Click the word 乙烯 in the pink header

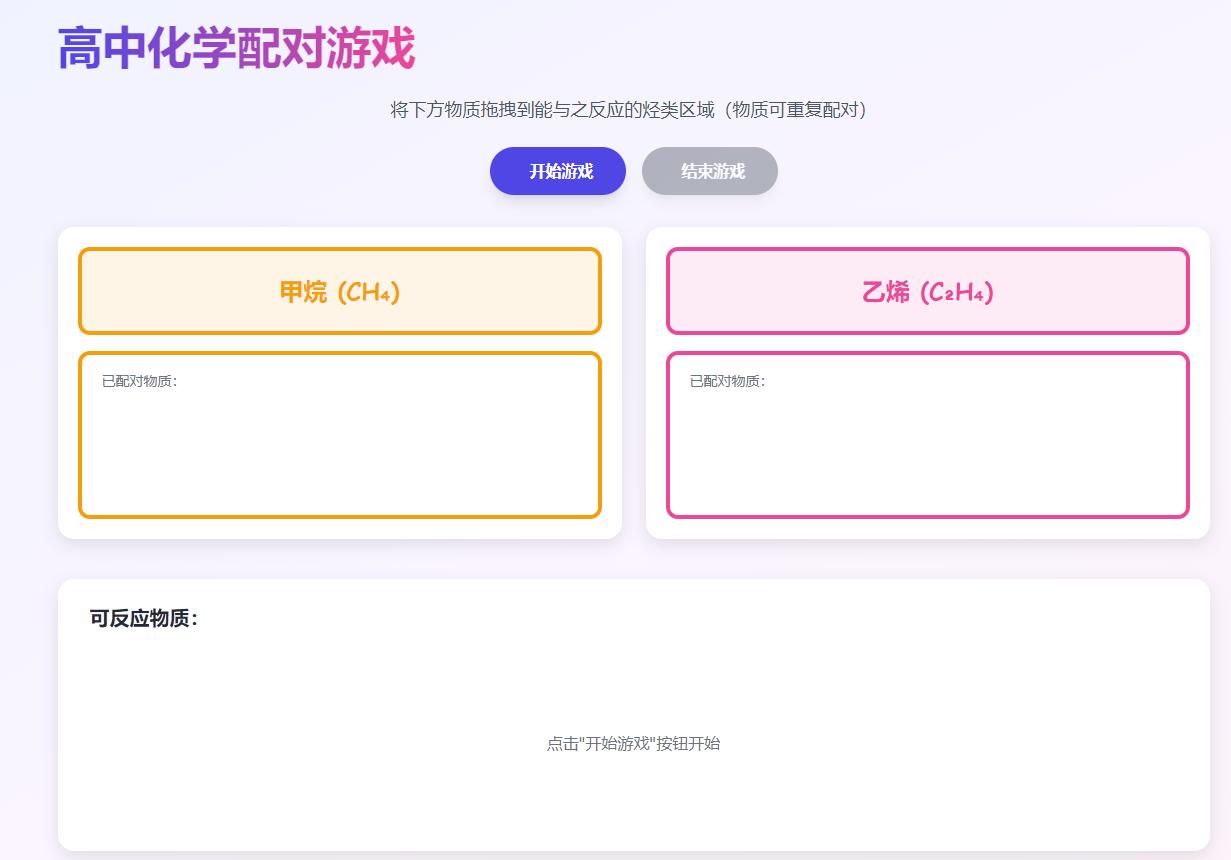(x=886, y=292)
